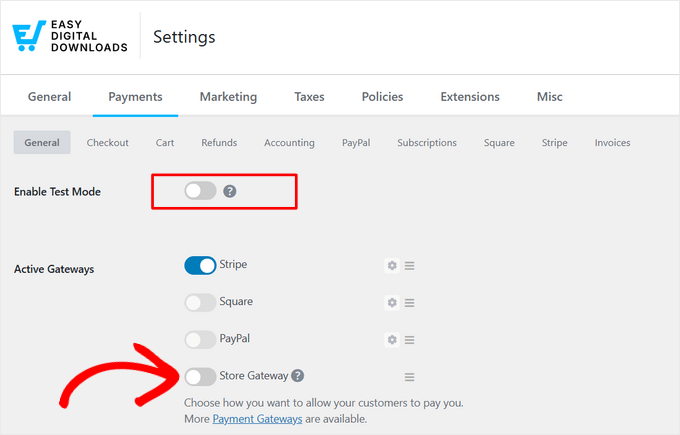Open the Extensions settings tab

click(470, 97)
